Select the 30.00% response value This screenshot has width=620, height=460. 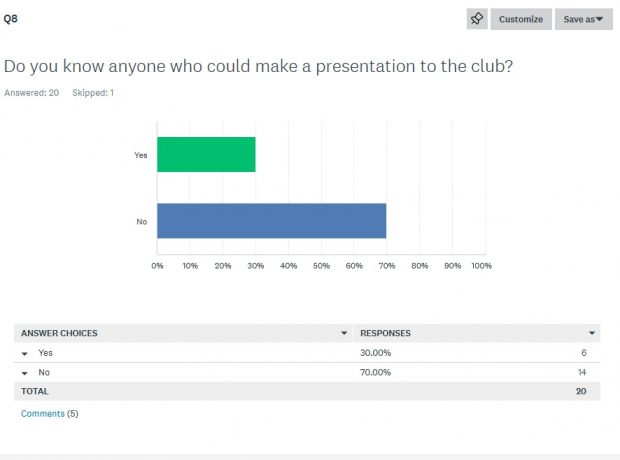(x=376, y=353)
